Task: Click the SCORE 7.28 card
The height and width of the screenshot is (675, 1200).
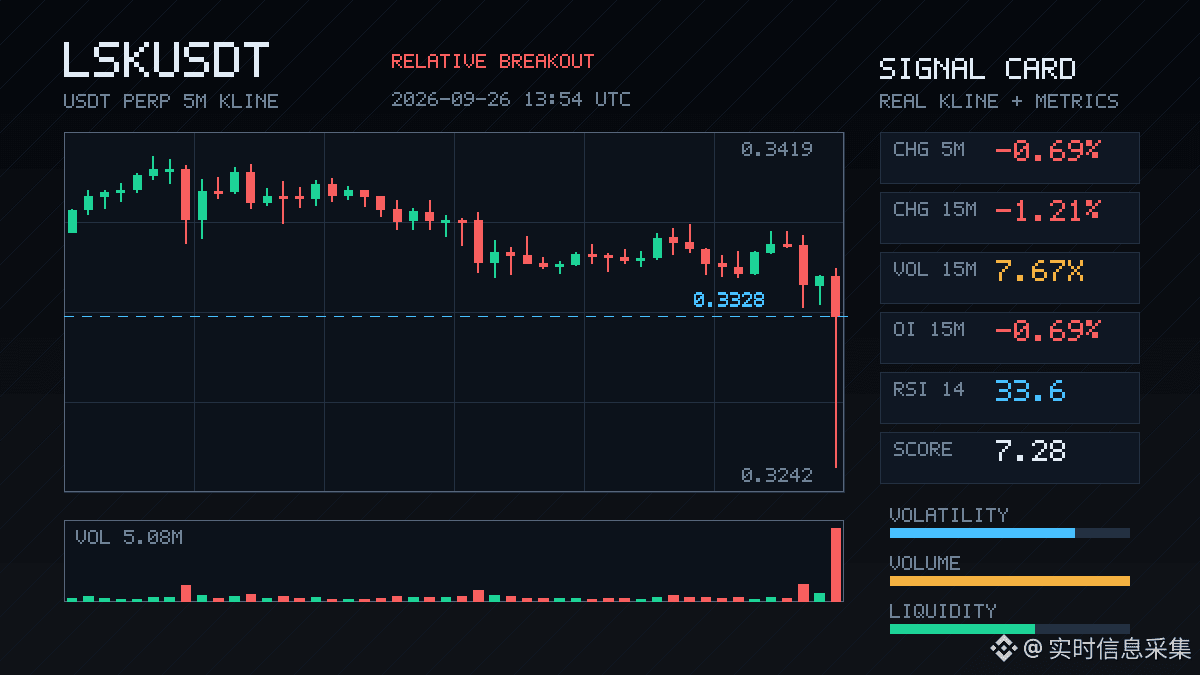Action: tap(1009, 457)
